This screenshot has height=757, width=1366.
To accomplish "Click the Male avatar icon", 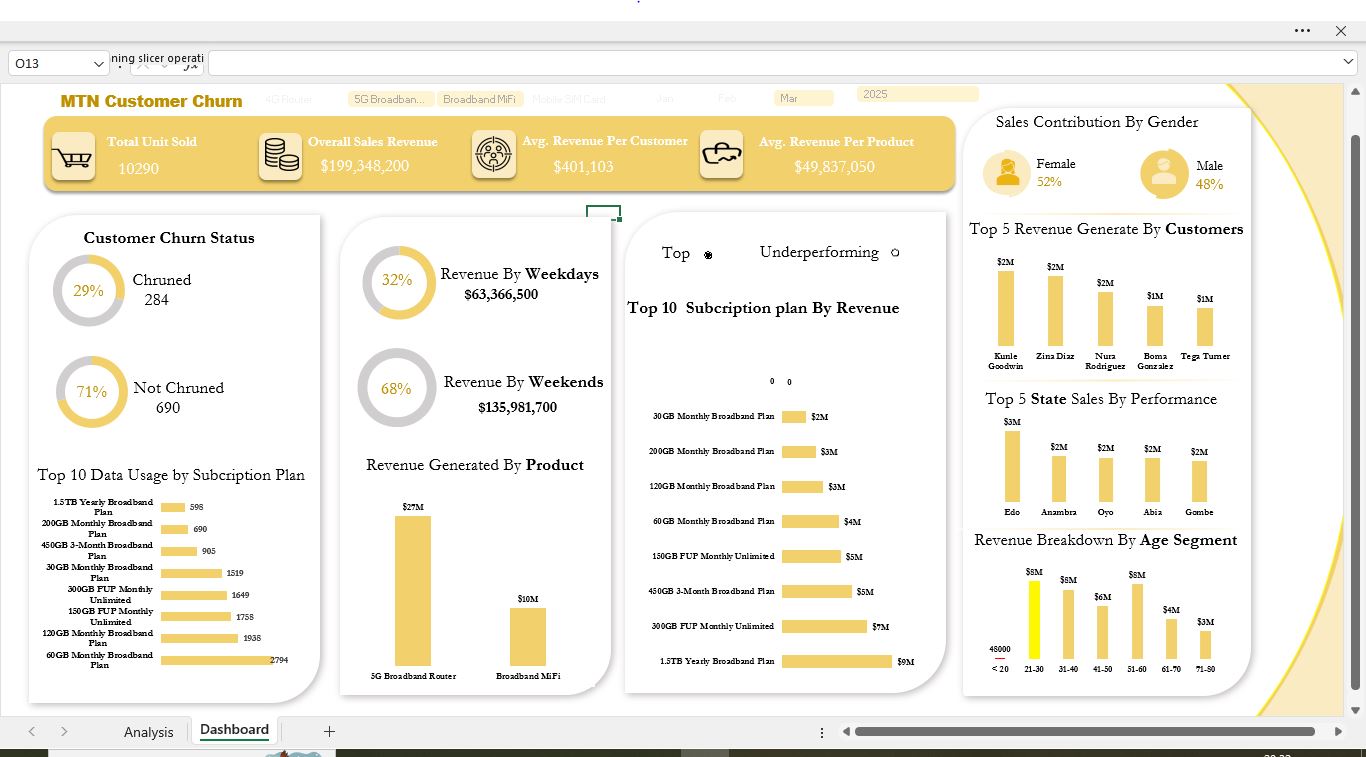I will tap(1164, 173).
